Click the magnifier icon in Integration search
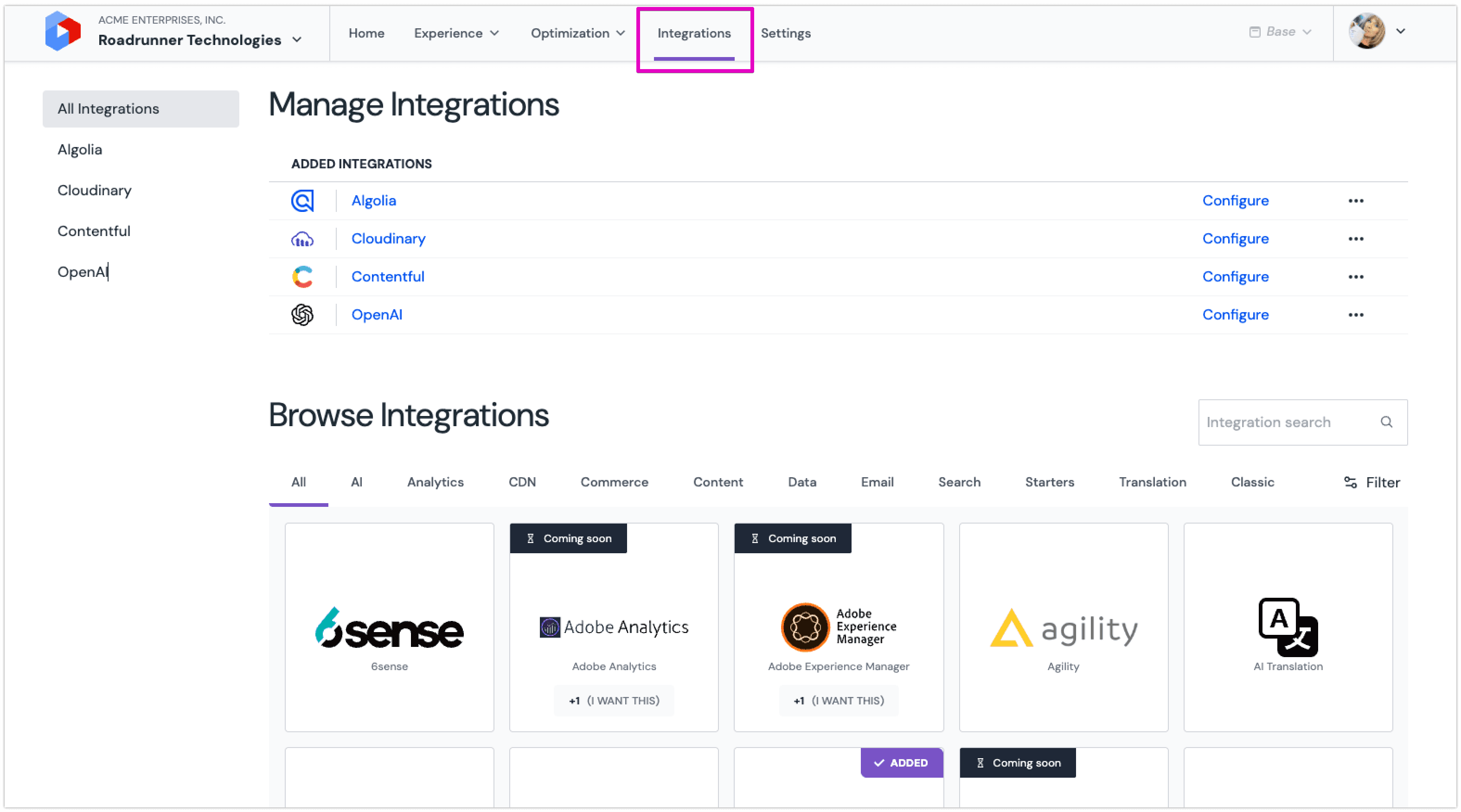 [x=1387, y=422]
